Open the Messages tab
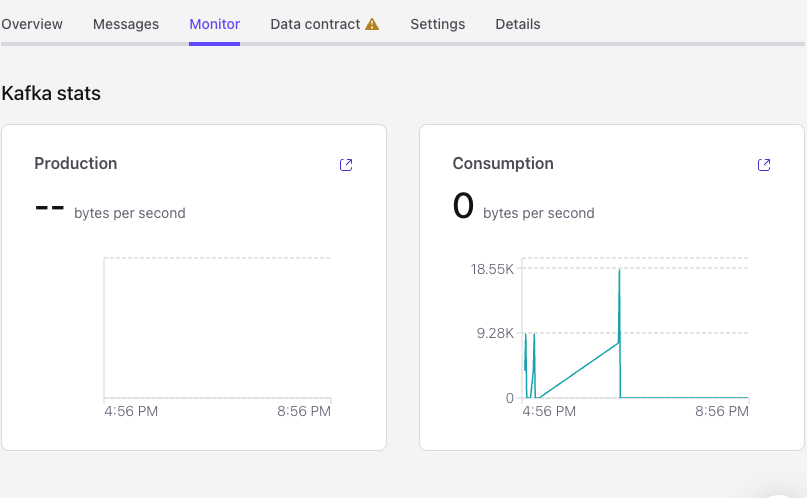807x498 pixels. pos(126,24)
